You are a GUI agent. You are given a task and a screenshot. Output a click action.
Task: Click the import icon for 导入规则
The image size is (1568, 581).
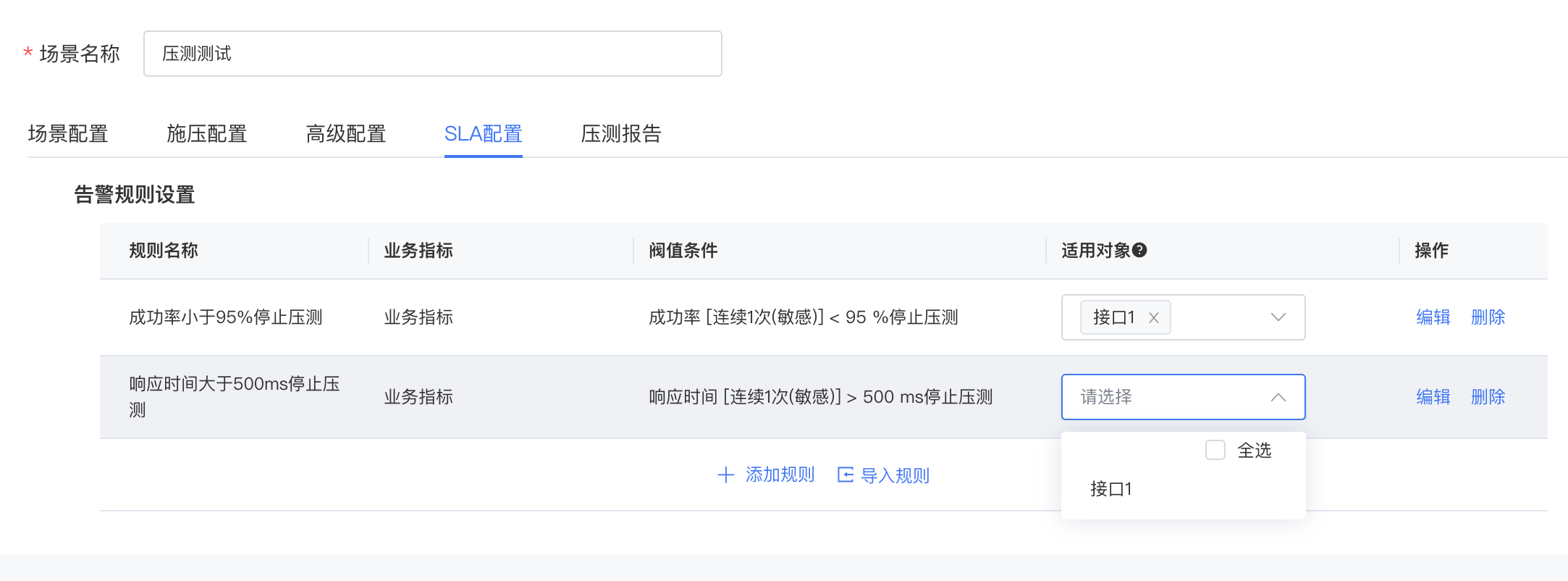click(845, 475)
